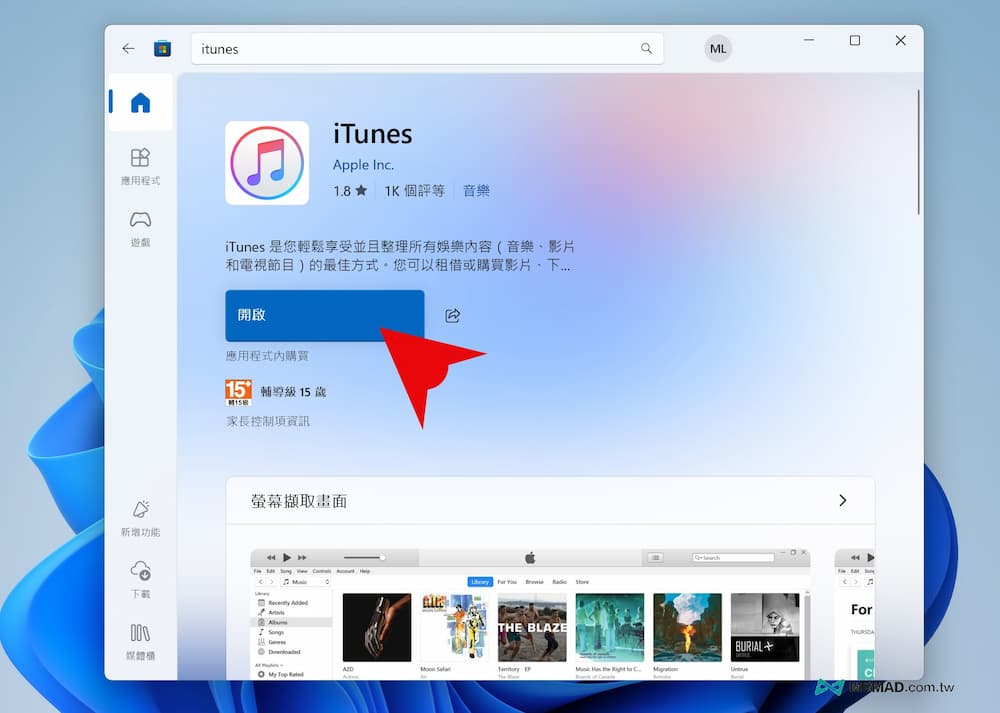Click the blue 開啟 (Open) button
This screenshot has height=713, width=1000.
point(324,315)
